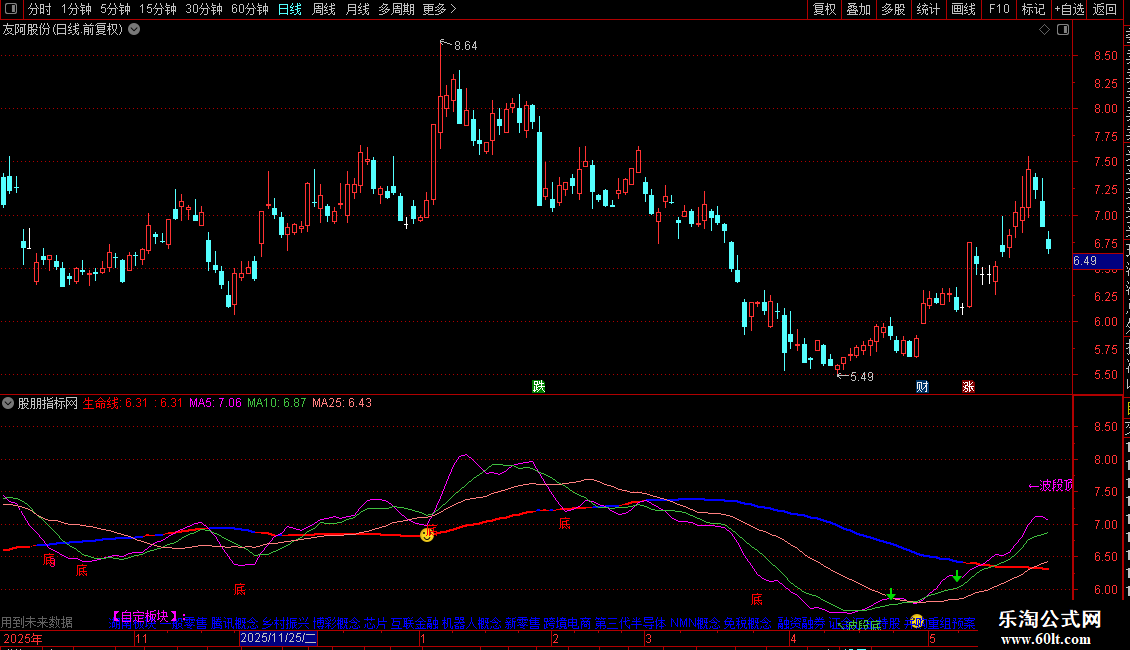Click the second green arrow near 6.25

click(956, 576)
